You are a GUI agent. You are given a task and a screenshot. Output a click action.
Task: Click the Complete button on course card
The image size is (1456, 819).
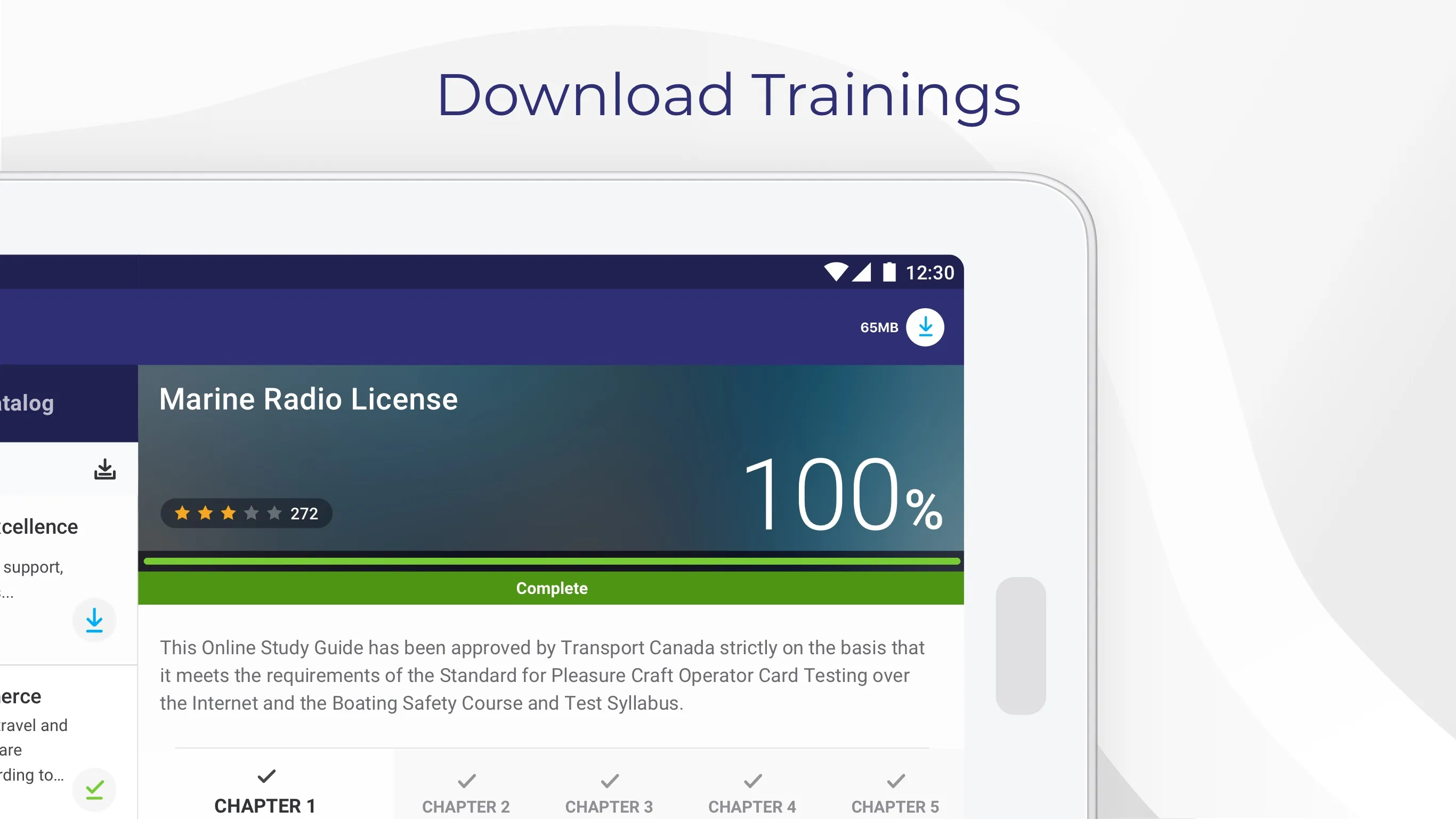tap(552, 588)
